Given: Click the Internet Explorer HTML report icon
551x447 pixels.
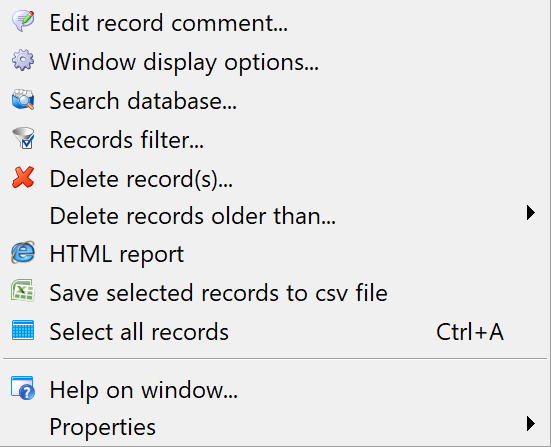Looking at the screenshot, I should [x=23, y=252].
